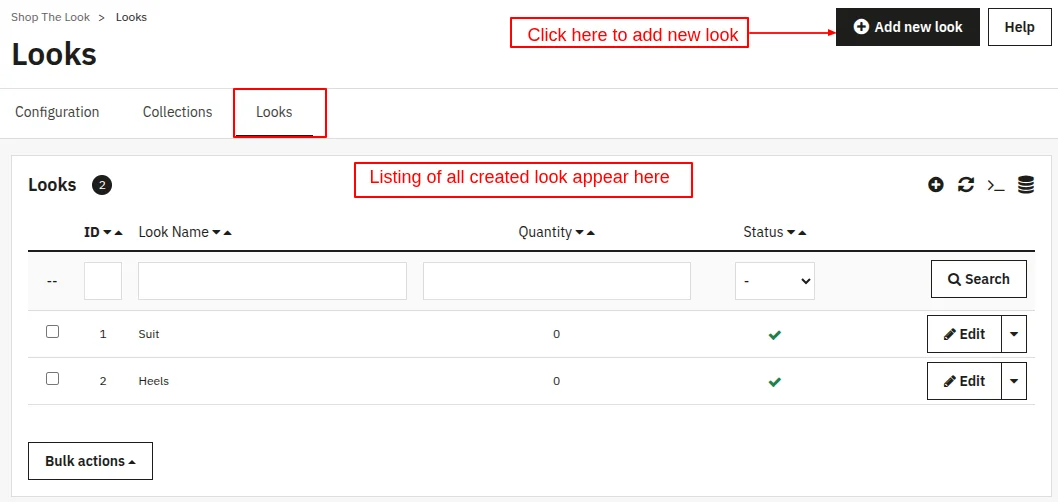Viewport: 1058px width, 502px height.
Task: Click the Add new look button
Action: 908,27
